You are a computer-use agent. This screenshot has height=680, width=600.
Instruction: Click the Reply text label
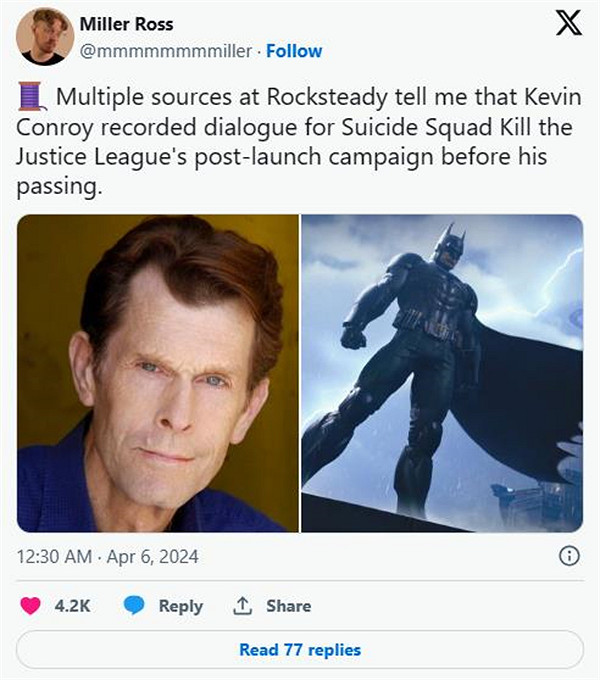coord(180,606)
